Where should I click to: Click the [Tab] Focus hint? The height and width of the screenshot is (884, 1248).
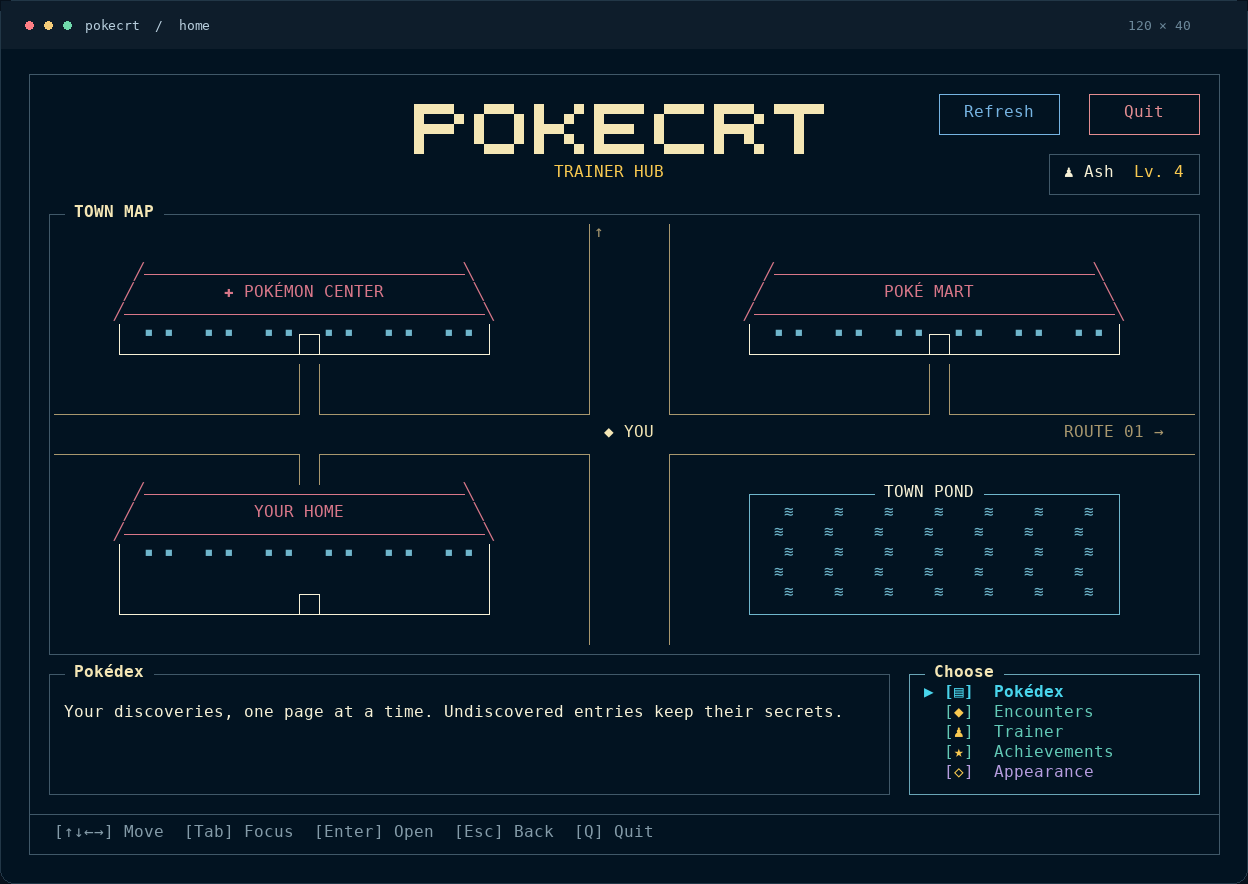click(239, 832)
